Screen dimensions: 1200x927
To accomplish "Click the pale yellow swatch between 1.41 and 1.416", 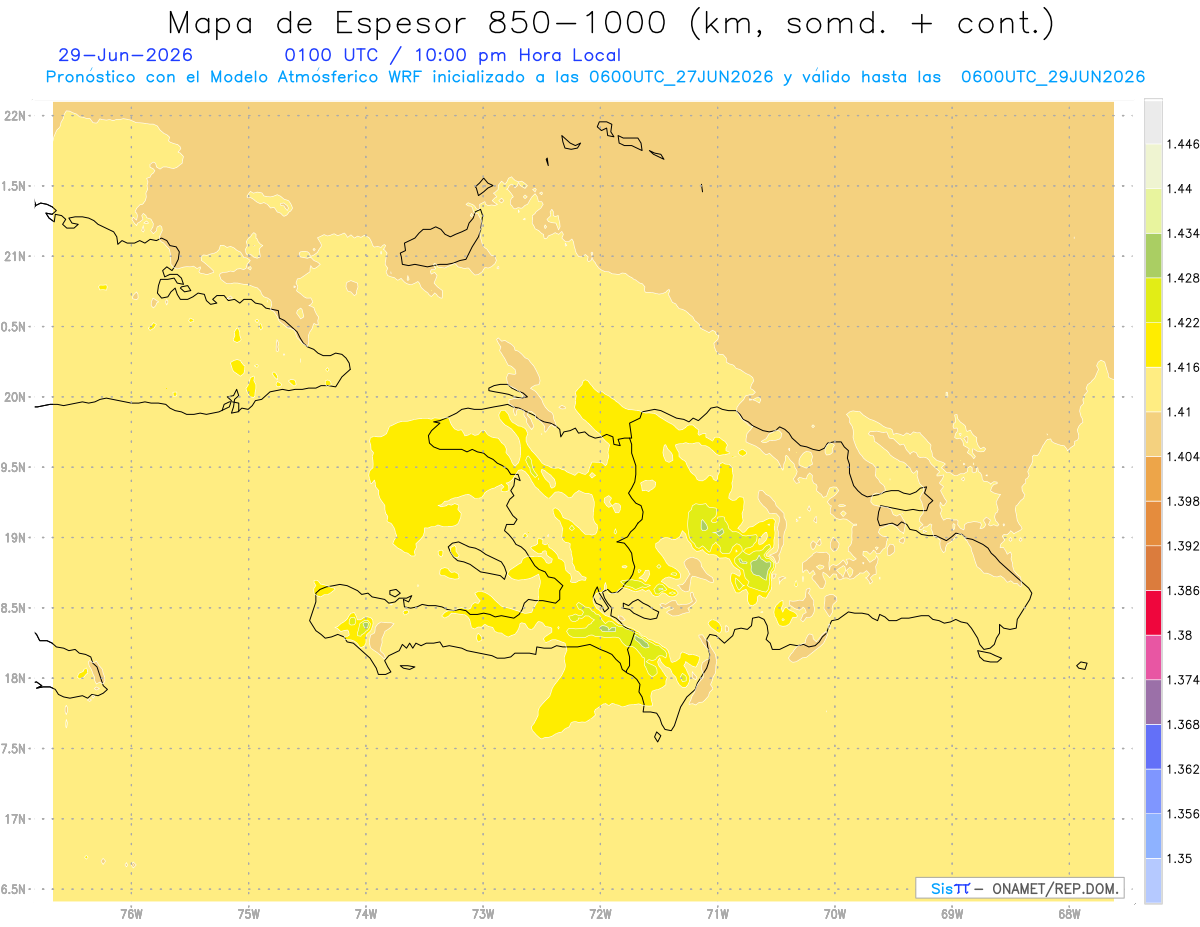I will point(1153,390).
